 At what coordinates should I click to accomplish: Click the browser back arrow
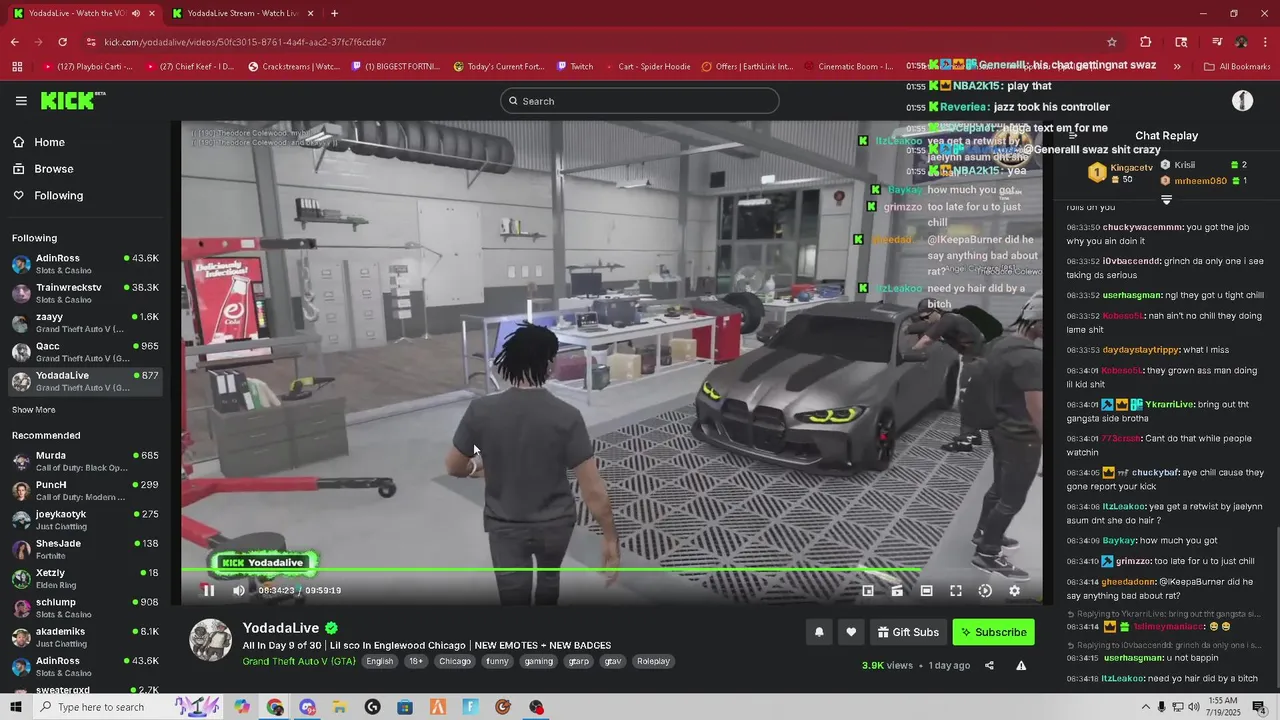pyautogui.click(x=14, y=42)
